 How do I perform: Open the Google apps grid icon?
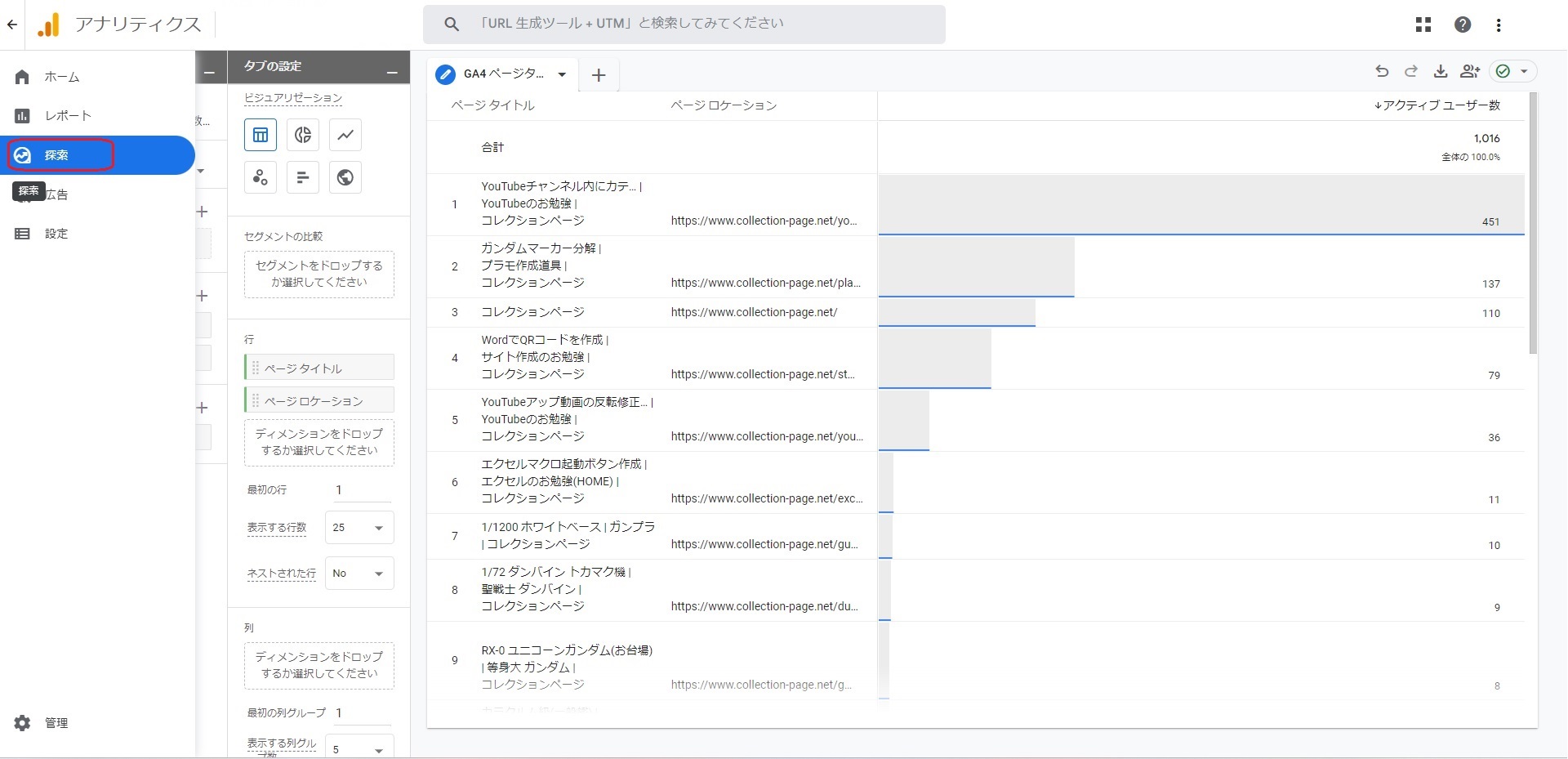click(1423, 25)
